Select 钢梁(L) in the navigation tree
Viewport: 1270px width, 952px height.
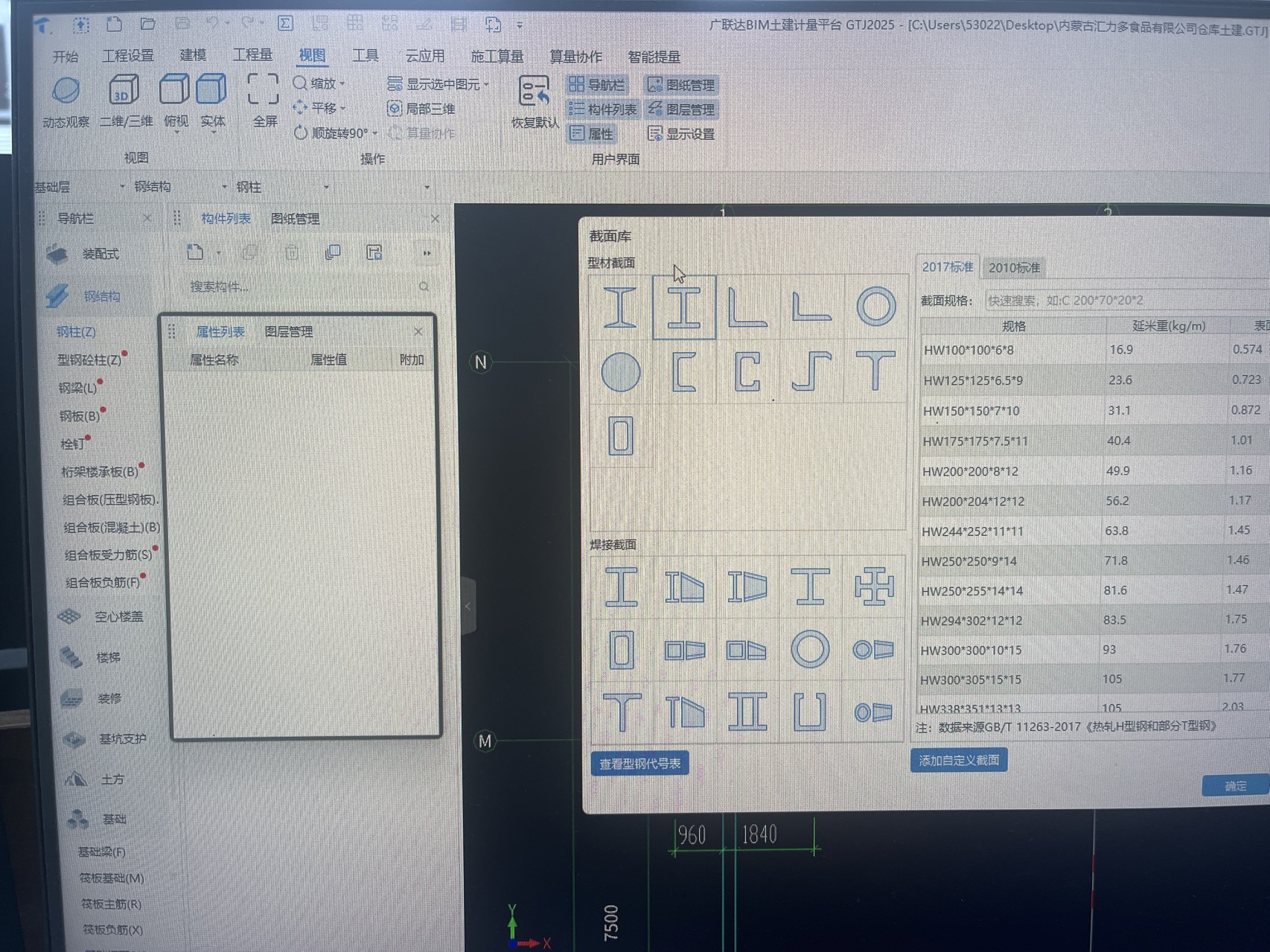[77, 388]
